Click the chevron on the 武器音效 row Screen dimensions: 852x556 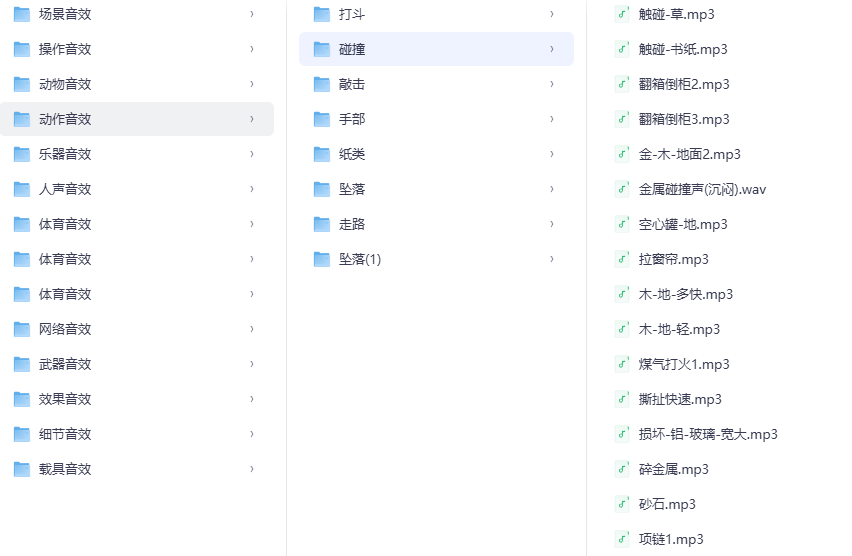point(251,364)
